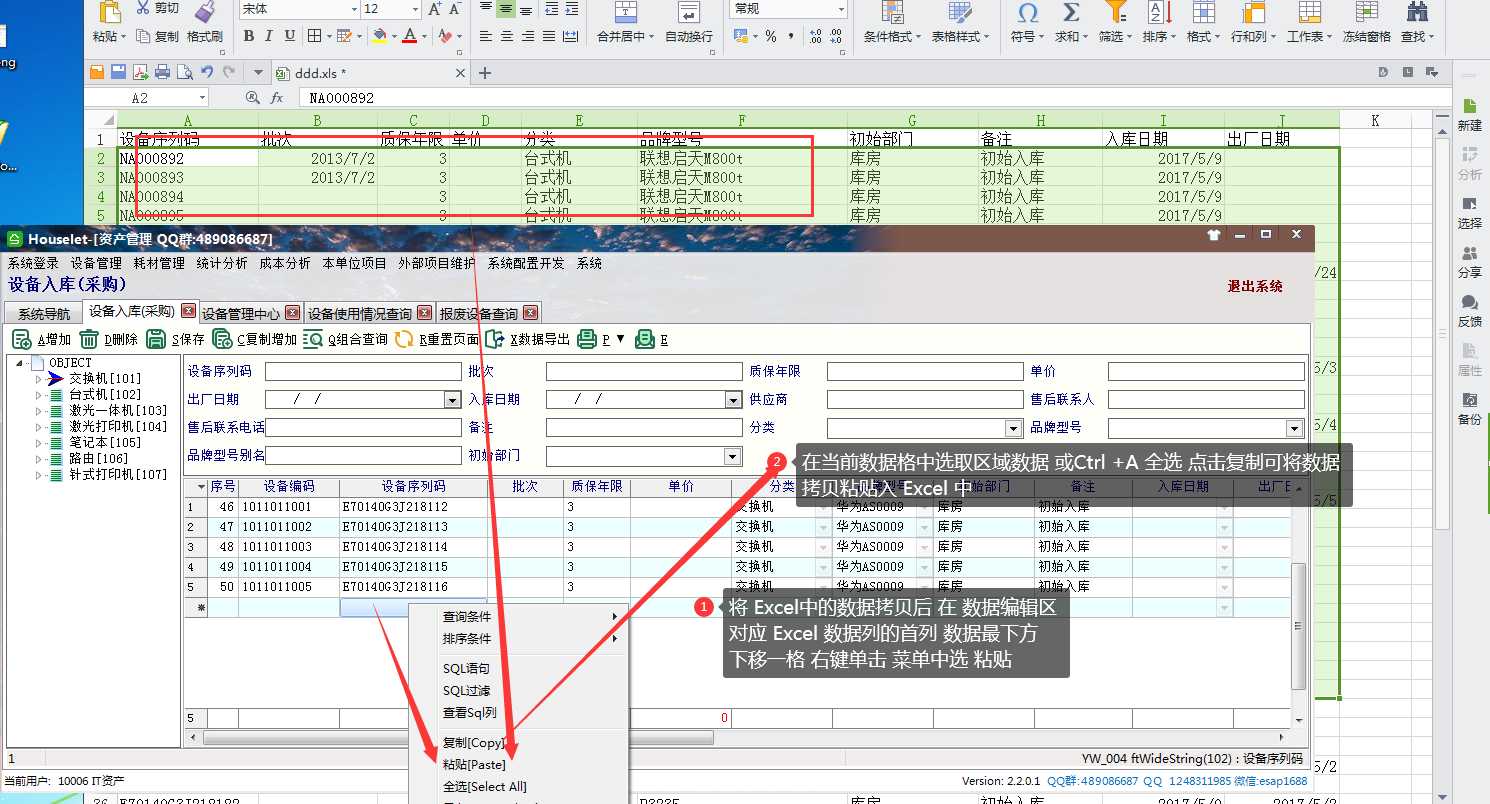Viewport: 1490px width, 804px height.
Task: Switch to 系统导航 tab
Action: 44,313
